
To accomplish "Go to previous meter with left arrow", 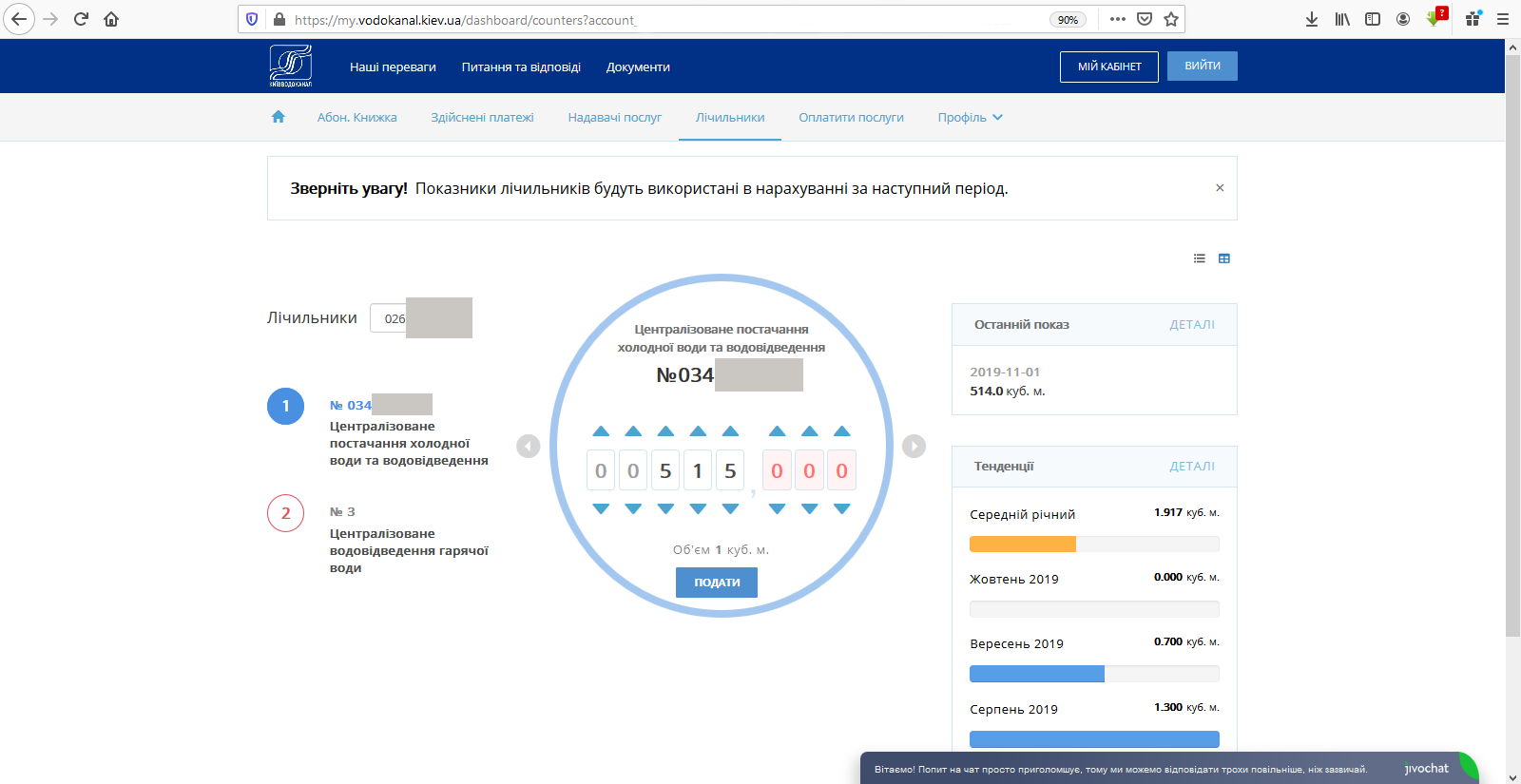I will [528, 446].
